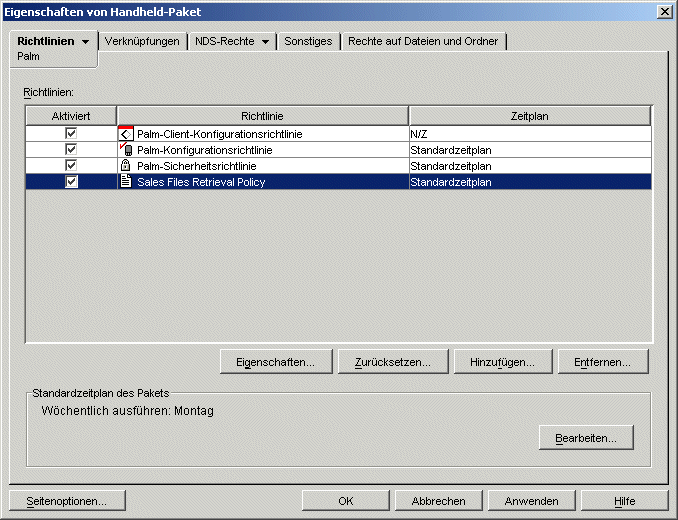Select the Palm-Client-Konfigurationsrichtlinie row text
678x520 pixels.
(x=220, y=134)
